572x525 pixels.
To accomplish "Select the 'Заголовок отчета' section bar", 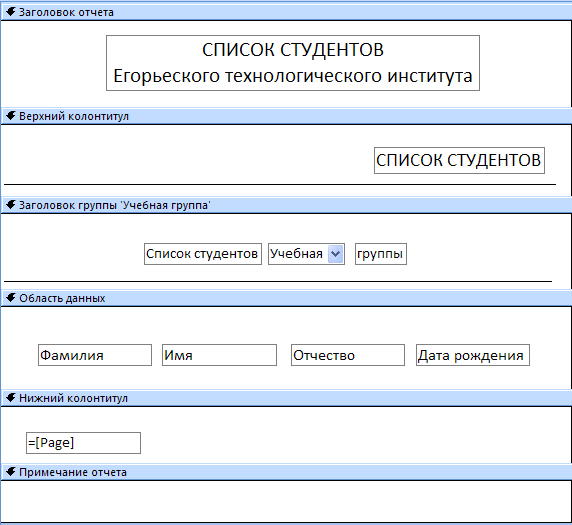I will pyautogui.click(x=286, y=12).
